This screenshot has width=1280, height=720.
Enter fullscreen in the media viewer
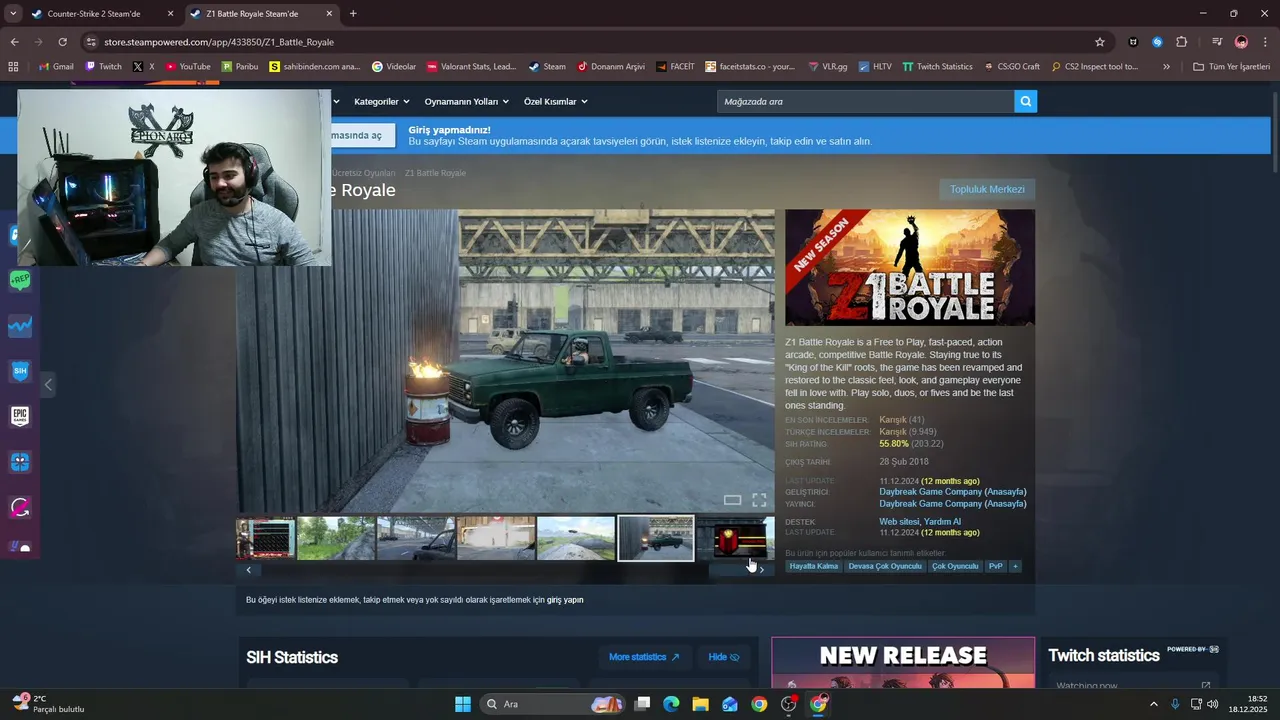point(759,500)
